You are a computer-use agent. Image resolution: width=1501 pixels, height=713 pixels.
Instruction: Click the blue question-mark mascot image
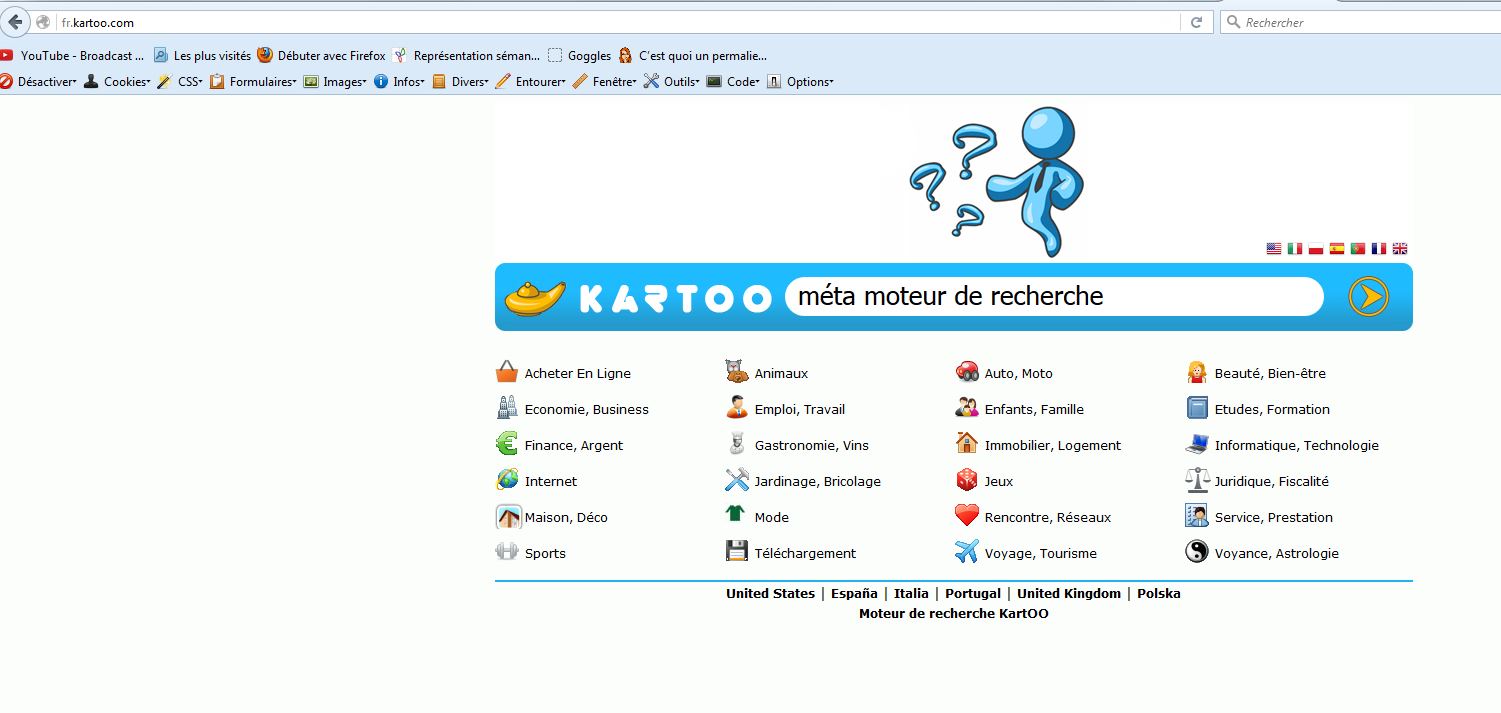(x=1000, y=180)
